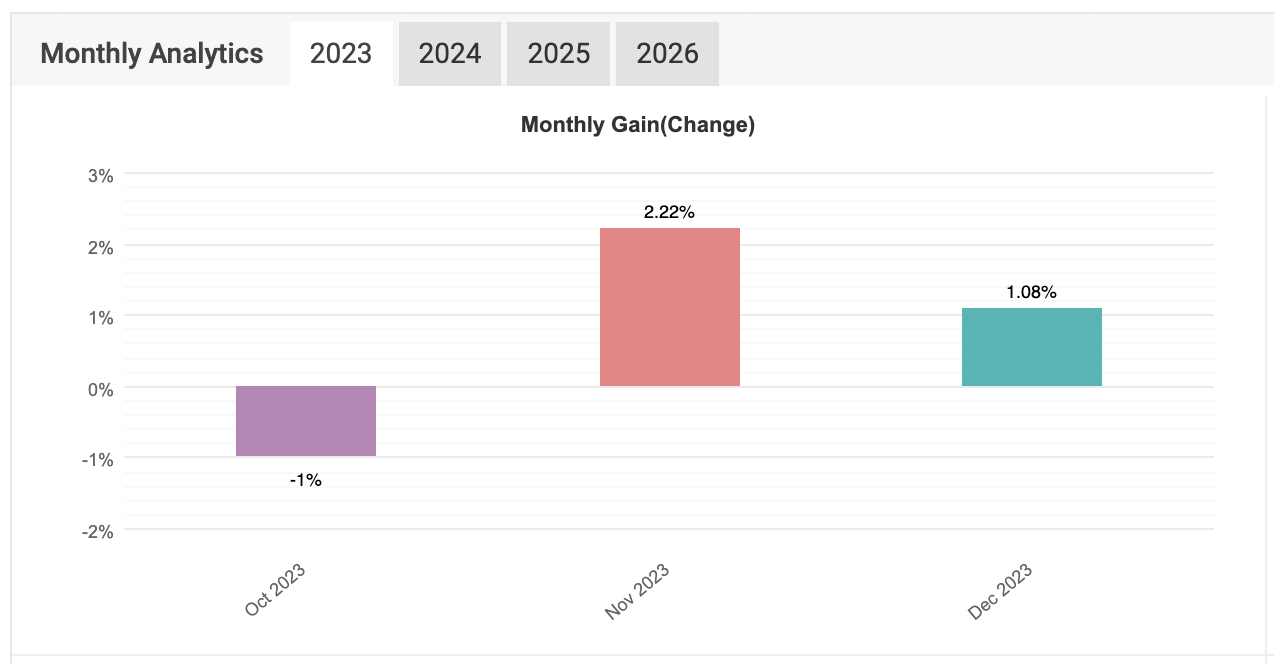Screen dimensions: 1274x664
Task: Click the 1.08% data label
Action: pyautogui.click(x=1031, y=292)
